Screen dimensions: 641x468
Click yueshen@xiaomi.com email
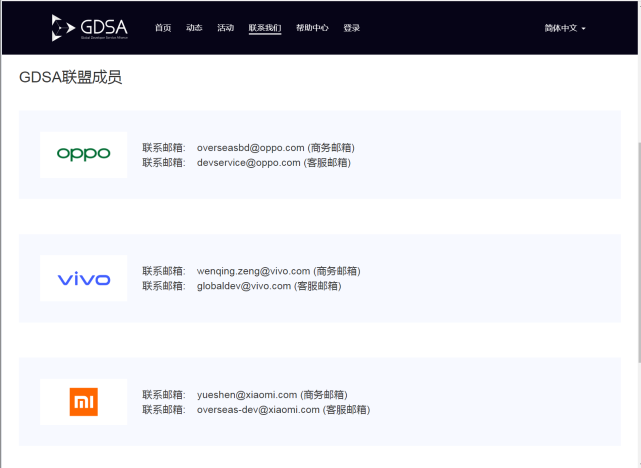point(247,395)
